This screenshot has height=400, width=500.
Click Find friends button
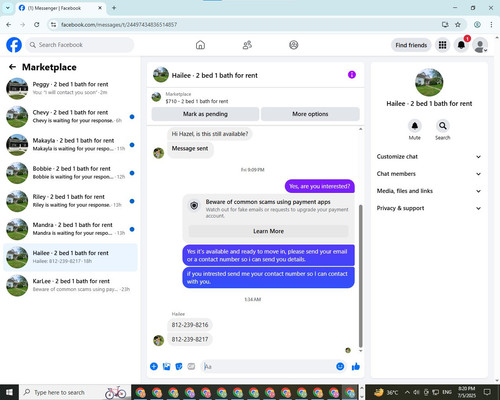point(411,45)
